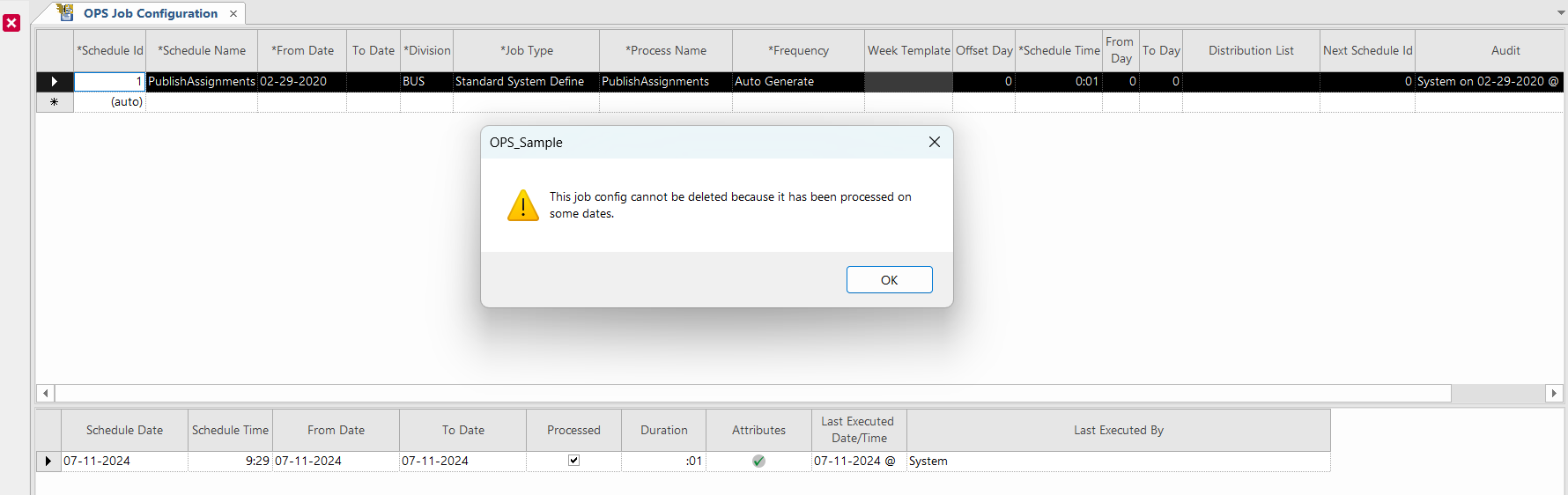Image resolution: width=1568 pixels, height=495 pixels.
Task: Click the gray Week Template cell in row 1
Action: tap(909, 81)
